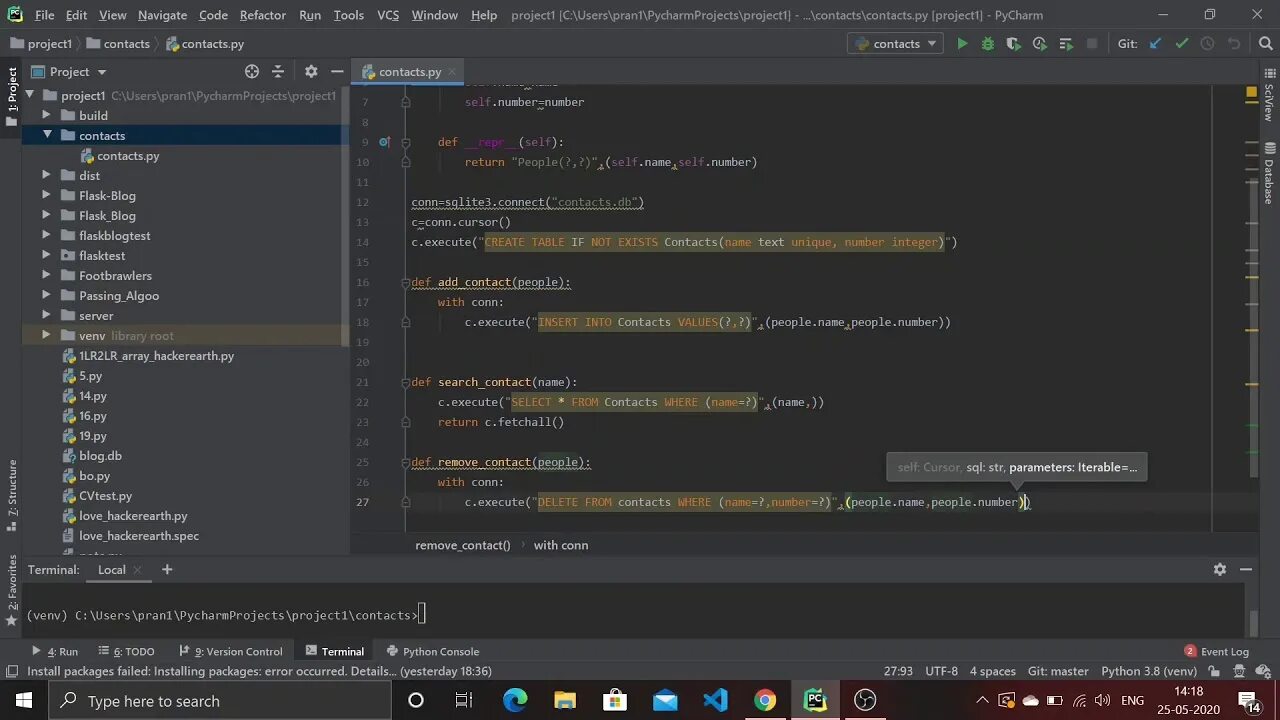Expand the flaskblogtest folder

pyautogui.click(x=46, y=235)
